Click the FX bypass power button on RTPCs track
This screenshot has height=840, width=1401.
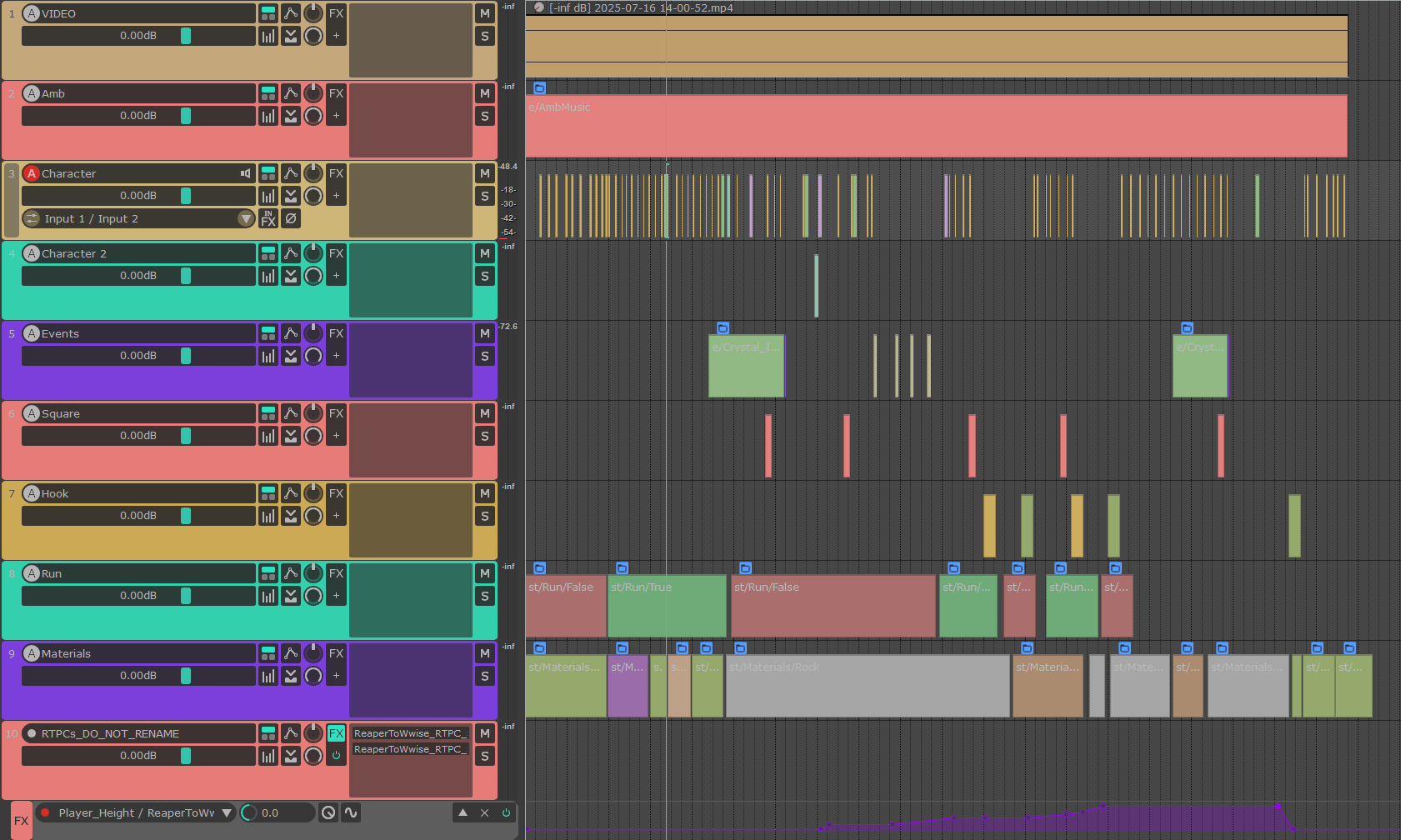tap(336, 756)
